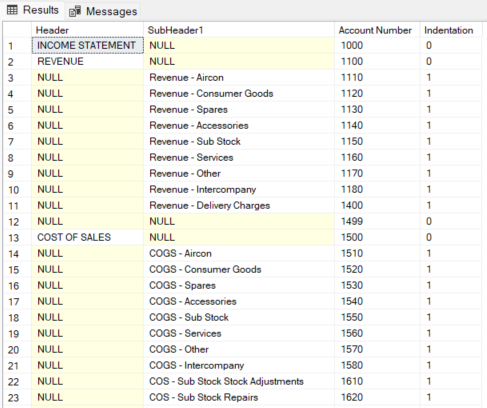Click COS - Sub Stock Repairs cell
This screenshot has height=408, width=487.
pos(239,397)
